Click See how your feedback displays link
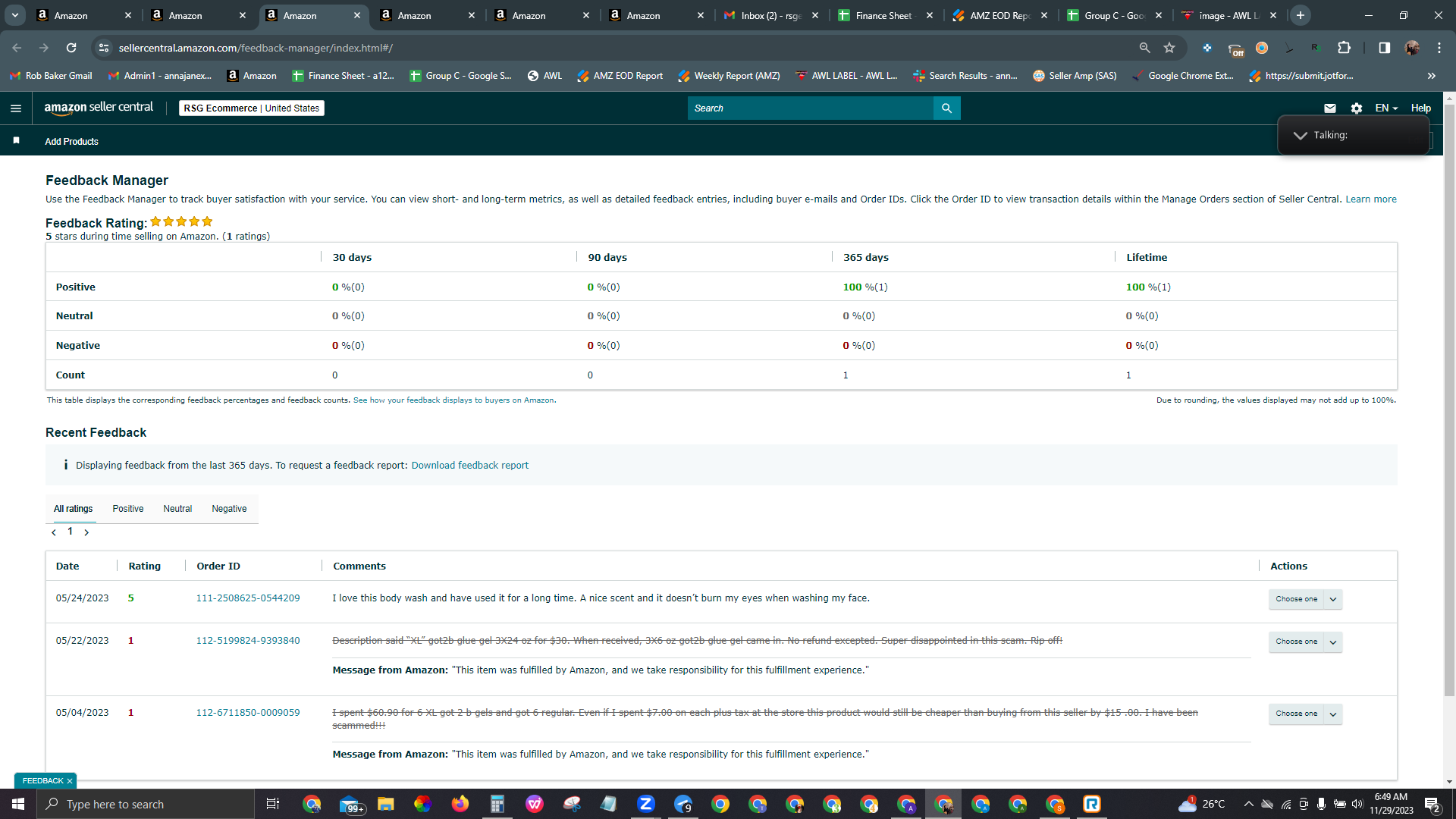Screen dimensions: 1456x819 pyautogui.click(x=453, y=400)
